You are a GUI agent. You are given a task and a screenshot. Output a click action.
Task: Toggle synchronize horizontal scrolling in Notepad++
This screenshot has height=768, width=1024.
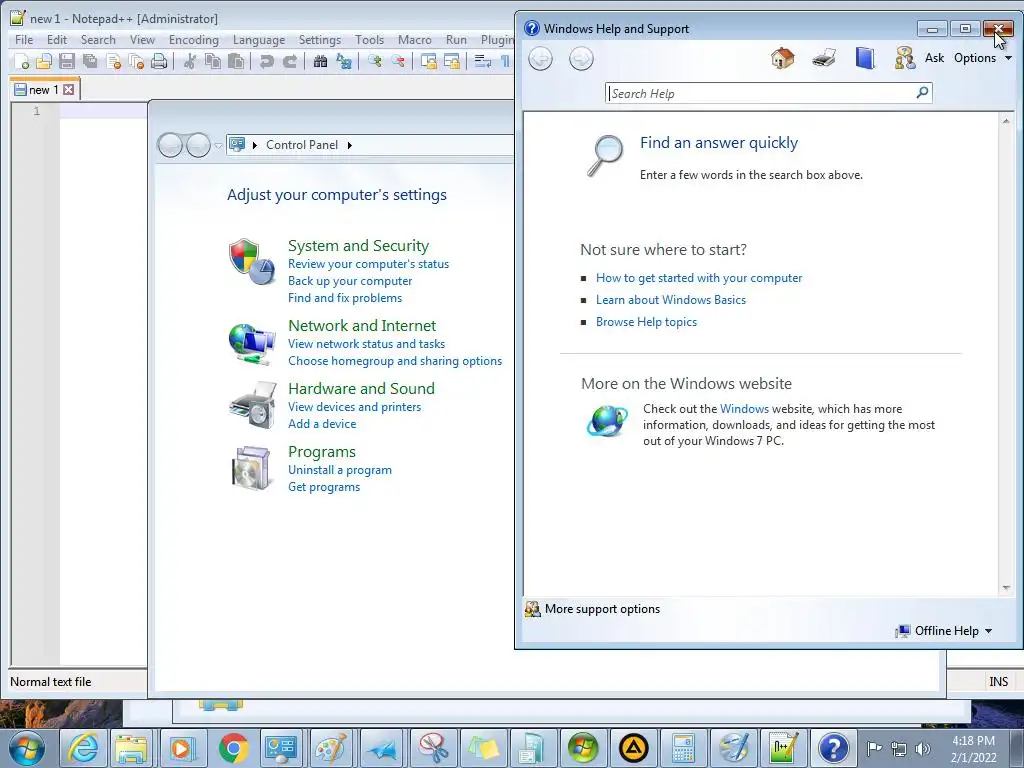[452, 61]
